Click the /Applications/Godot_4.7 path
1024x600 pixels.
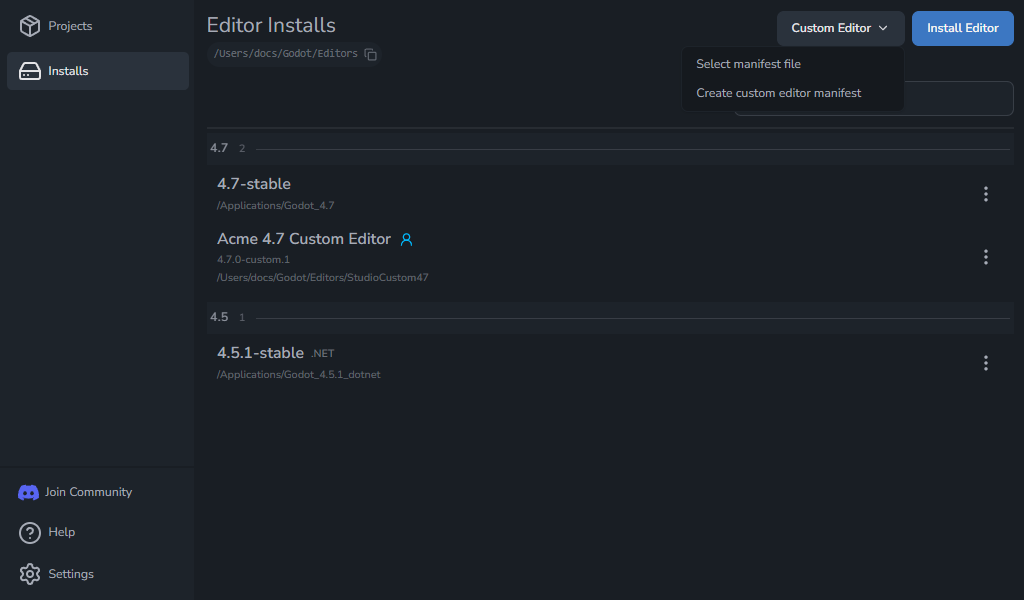tap(276, 206)
